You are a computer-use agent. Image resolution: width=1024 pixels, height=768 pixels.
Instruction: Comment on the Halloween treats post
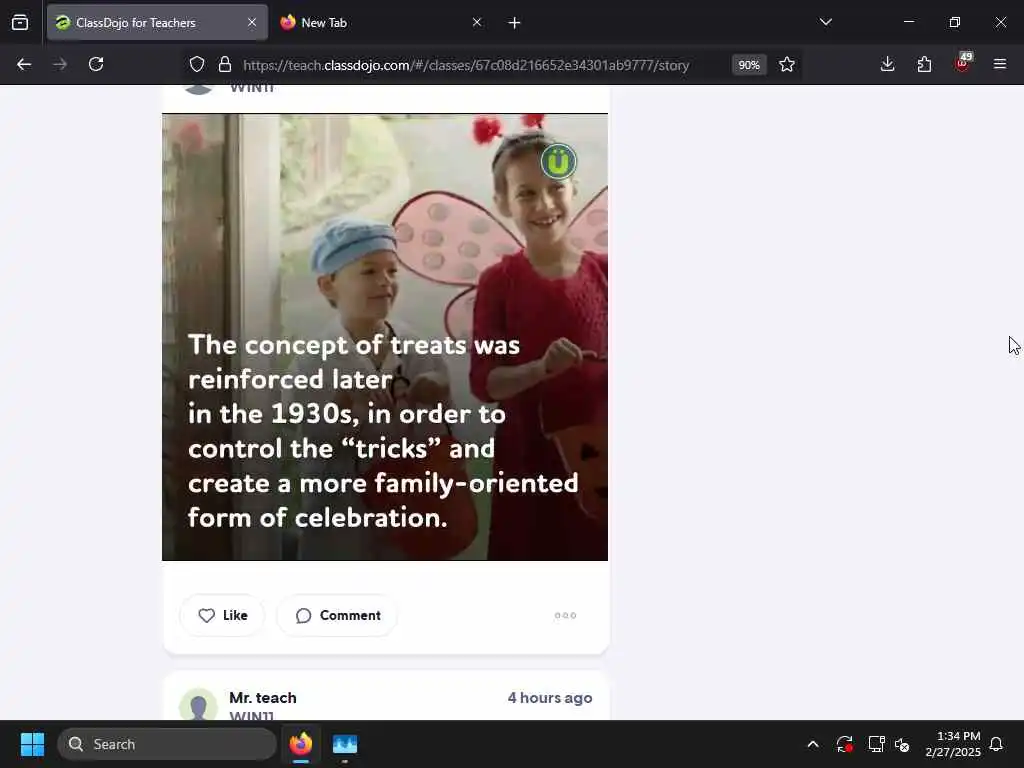coord(338,615)
